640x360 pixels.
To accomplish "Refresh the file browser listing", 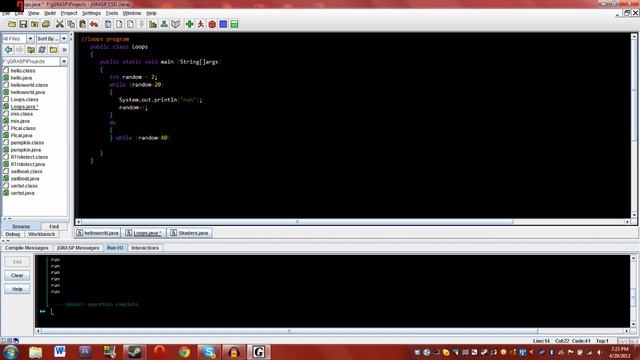I will 42,50.
